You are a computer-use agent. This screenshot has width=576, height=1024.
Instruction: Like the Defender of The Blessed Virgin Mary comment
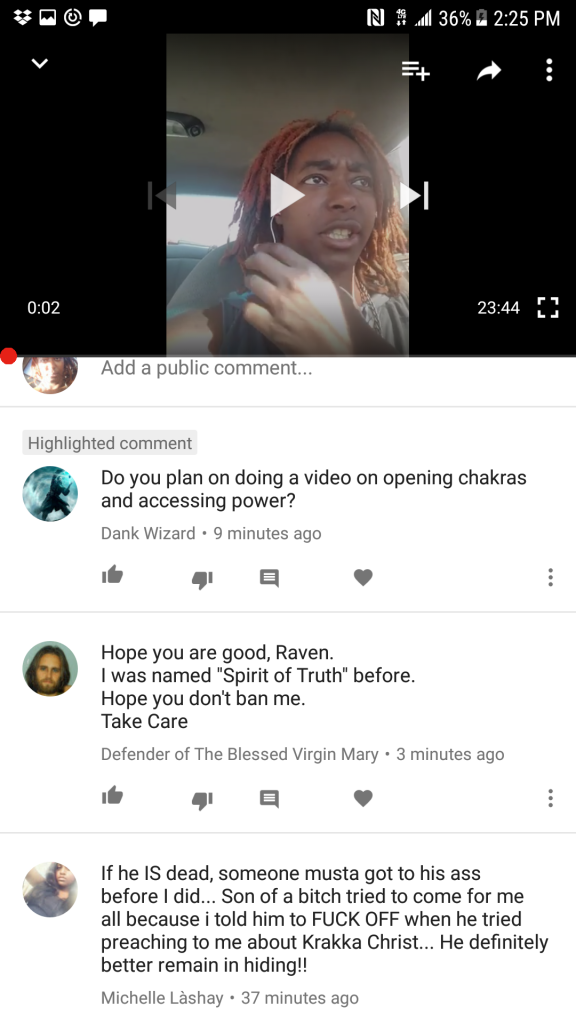(x=112, y=795)
